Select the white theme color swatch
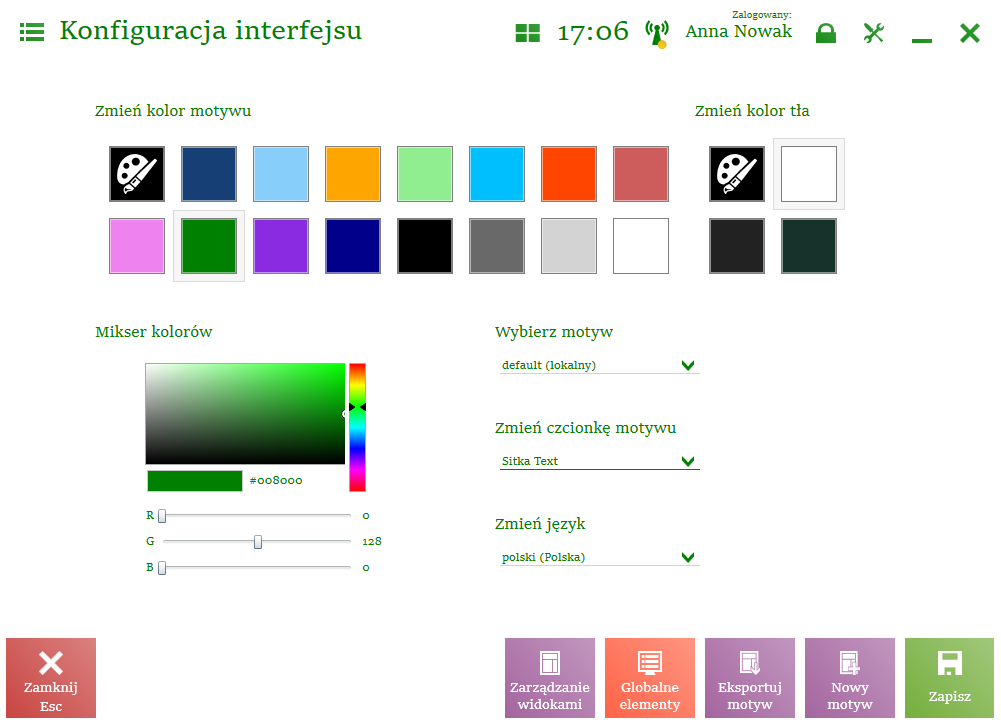 641,246
